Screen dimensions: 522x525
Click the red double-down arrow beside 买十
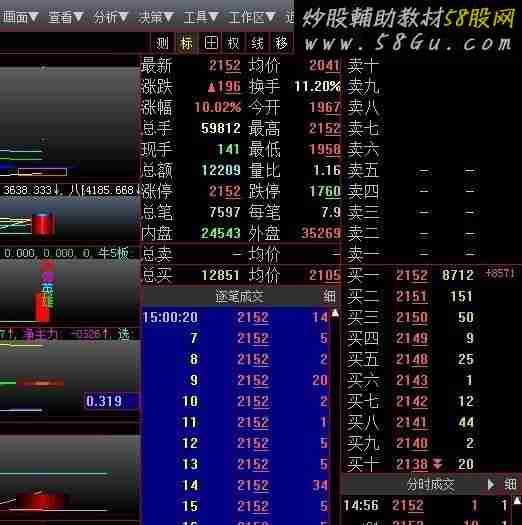(438, 464)
